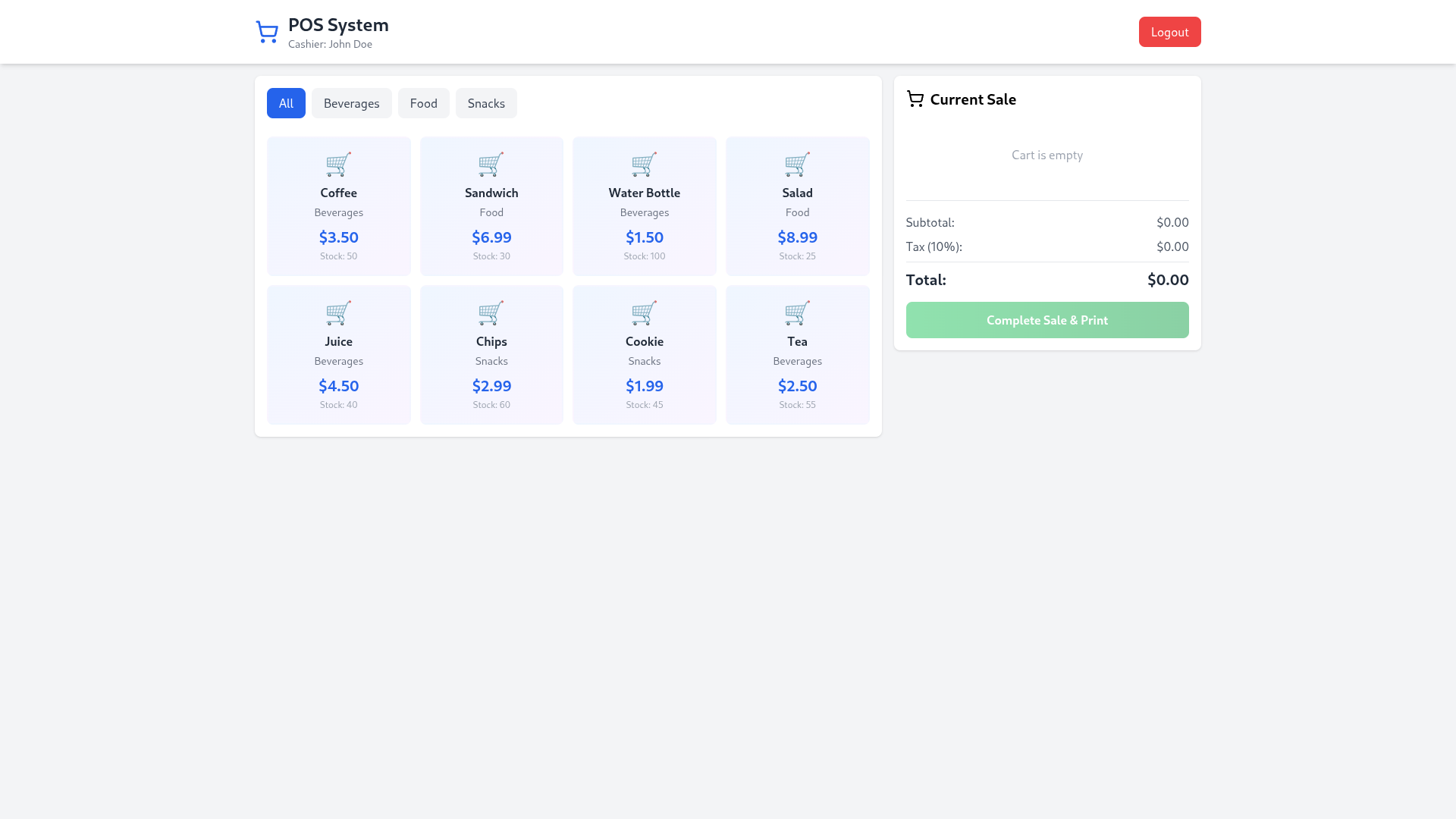Click the cart icon on Water Bottle card

point(644,164)
